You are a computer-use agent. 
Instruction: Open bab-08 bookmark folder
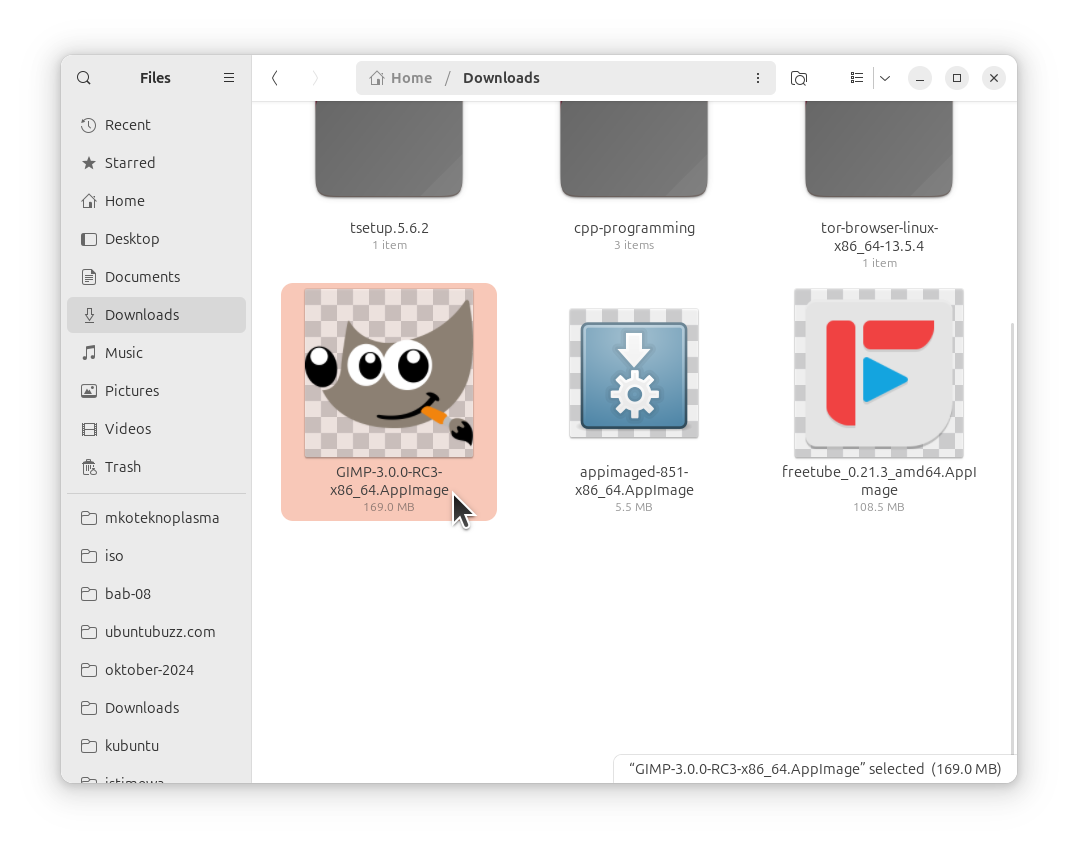click(x=156, y=593)
